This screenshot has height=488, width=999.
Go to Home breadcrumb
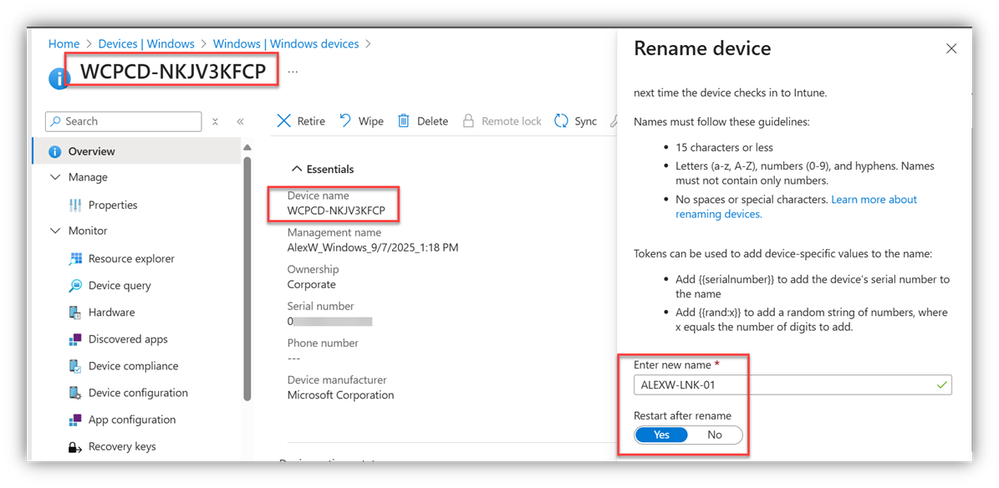(x=64, y=44)
